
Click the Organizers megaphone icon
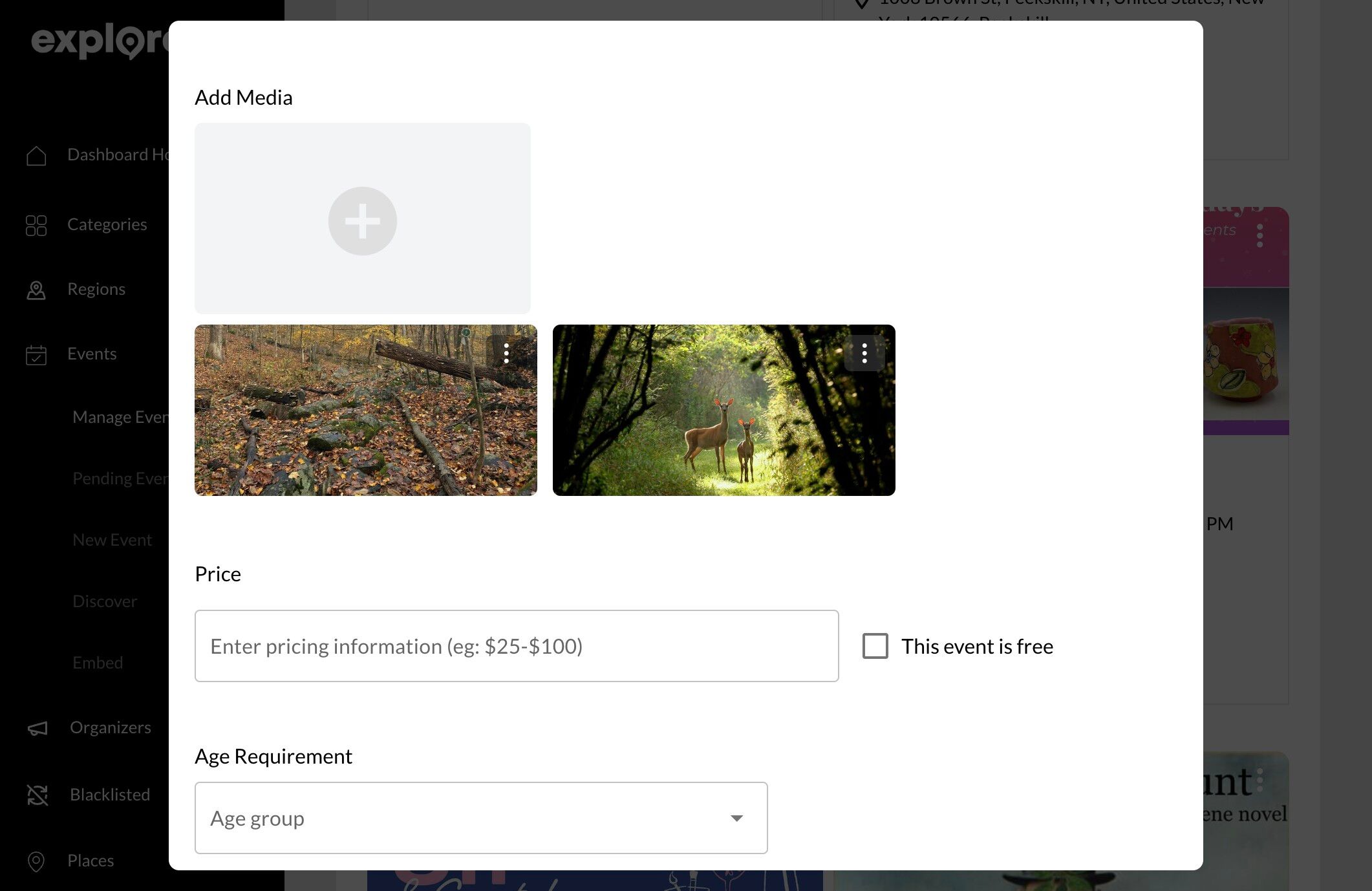38,728
